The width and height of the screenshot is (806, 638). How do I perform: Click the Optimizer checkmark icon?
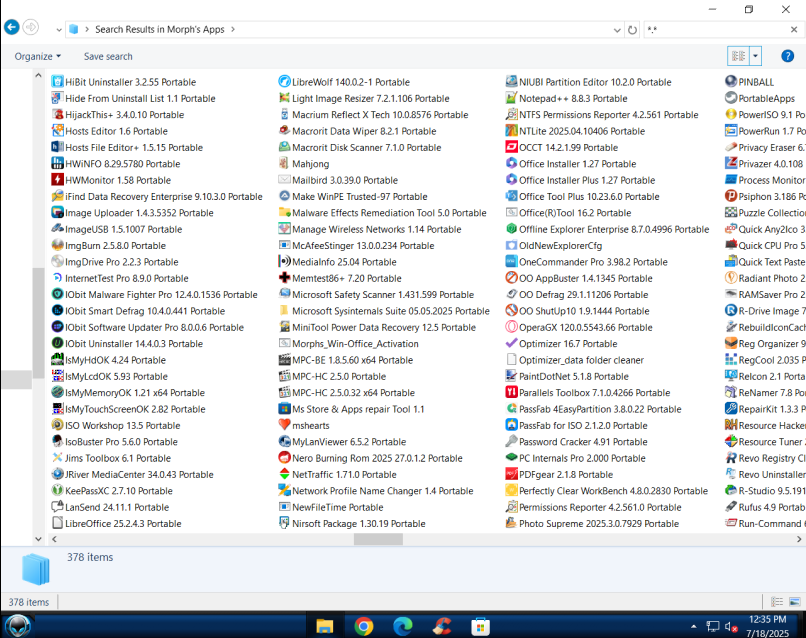pyautogui.click(x=511, y=343)
